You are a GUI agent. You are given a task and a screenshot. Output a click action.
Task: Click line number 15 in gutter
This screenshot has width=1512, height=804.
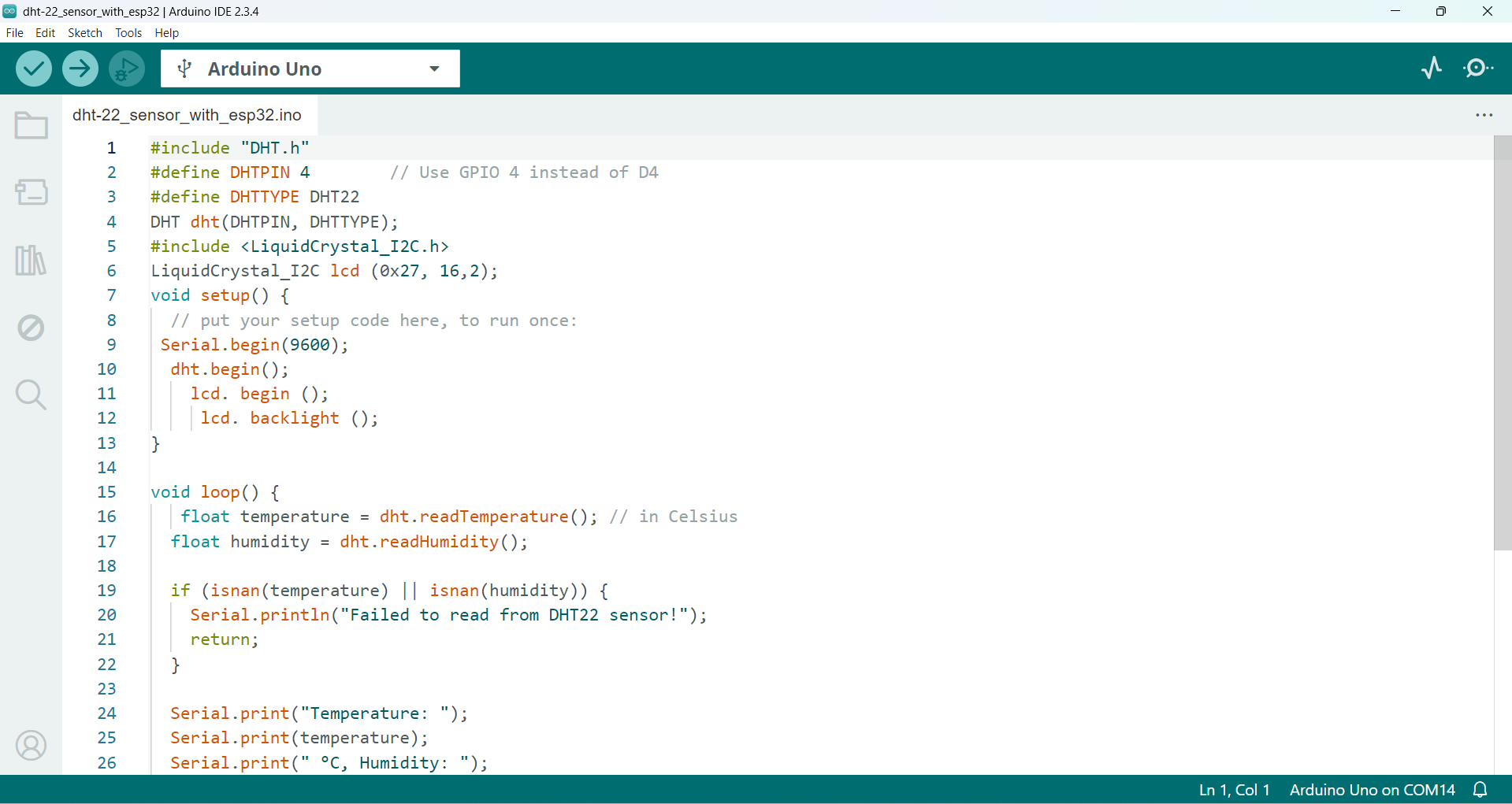point(107,492)
